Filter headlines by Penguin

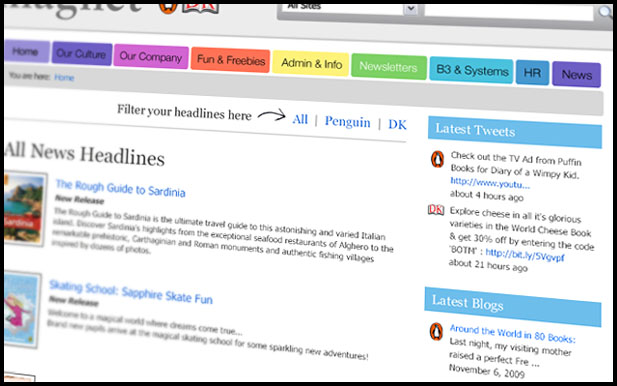[x=347, y=122]
